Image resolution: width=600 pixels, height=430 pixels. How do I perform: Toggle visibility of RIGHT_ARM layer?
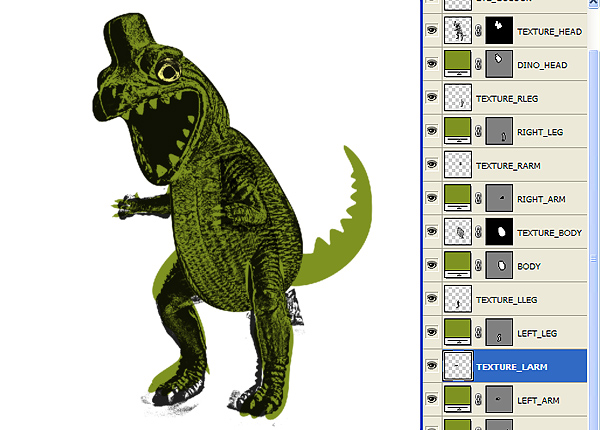tap(432, 198)
